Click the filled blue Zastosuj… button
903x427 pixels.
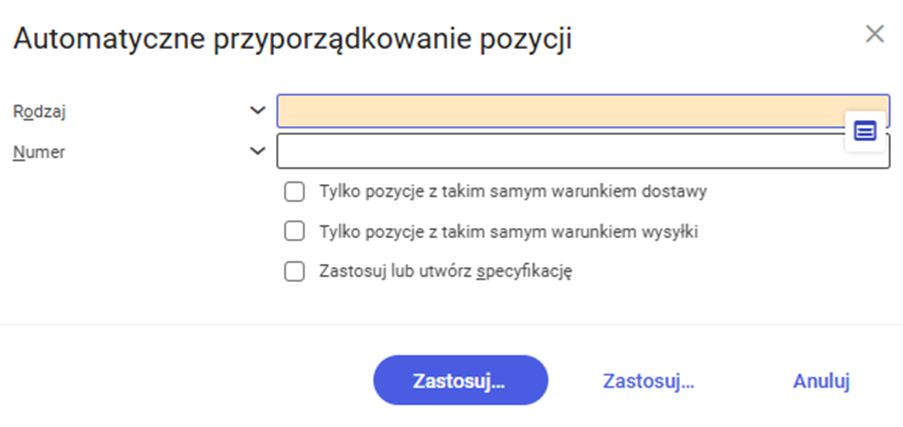[460, 380]
